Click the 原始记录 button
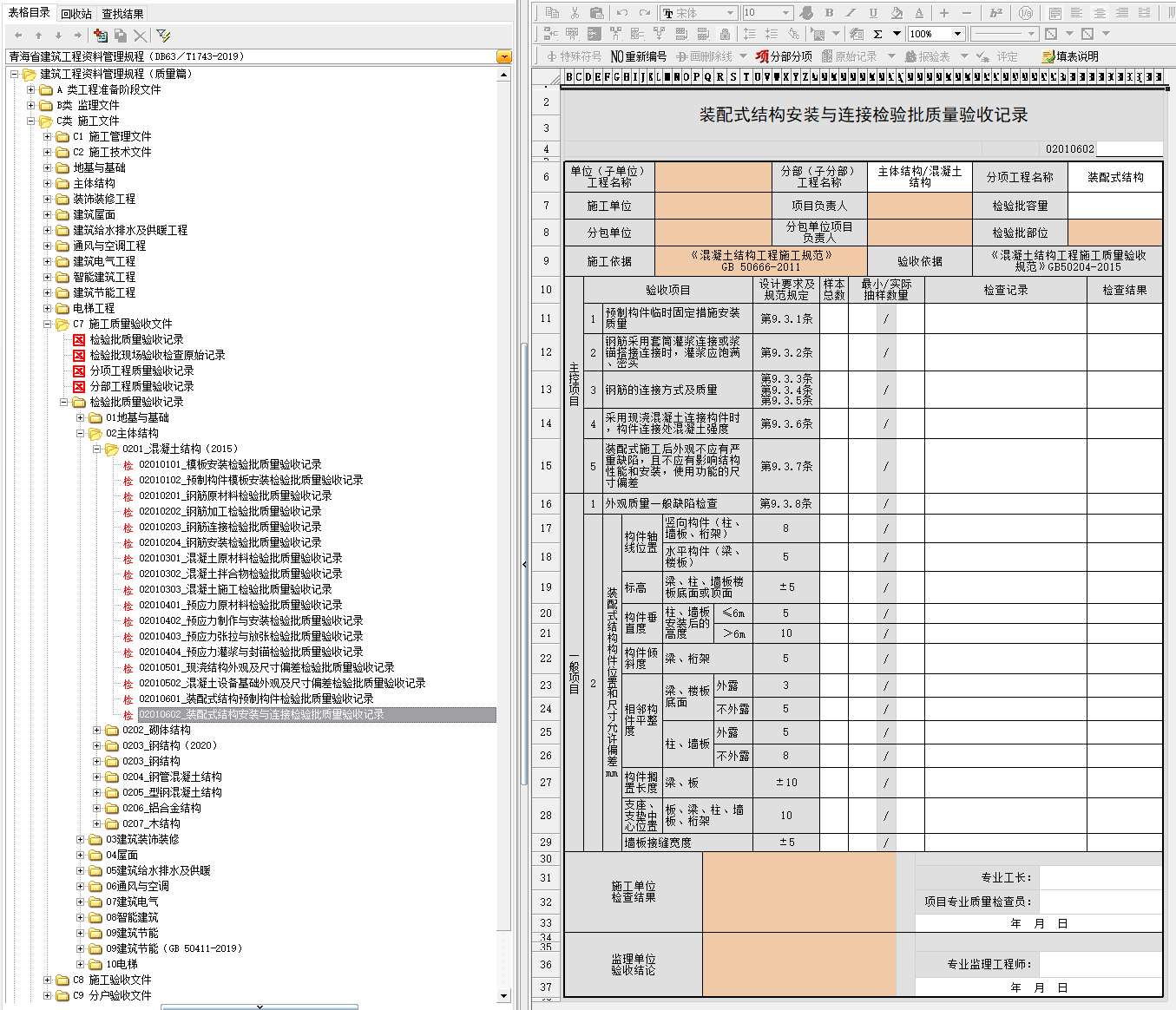 [849, 56]
